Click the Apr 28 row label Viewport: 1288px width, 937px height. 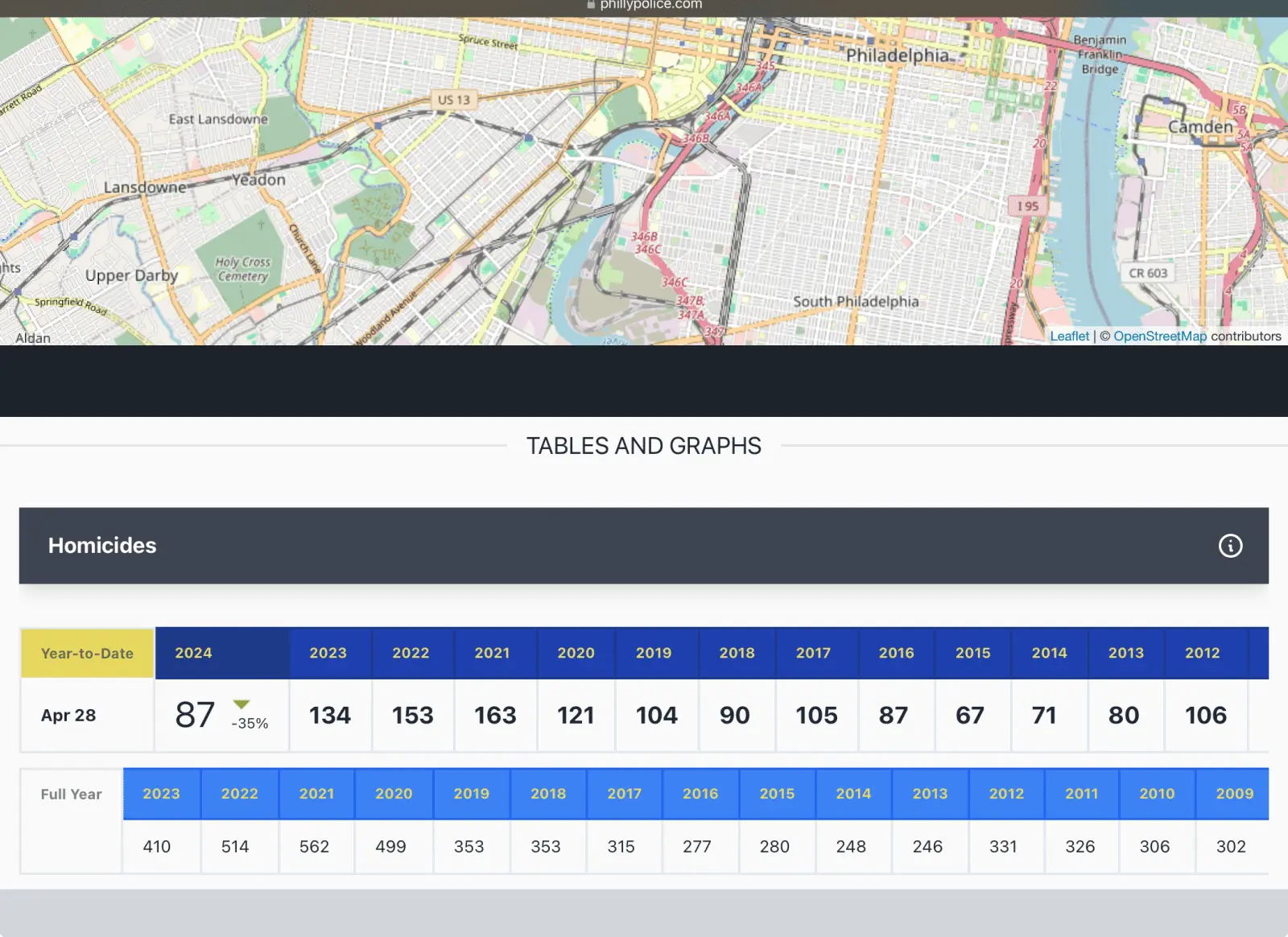[x=68, y=715]
